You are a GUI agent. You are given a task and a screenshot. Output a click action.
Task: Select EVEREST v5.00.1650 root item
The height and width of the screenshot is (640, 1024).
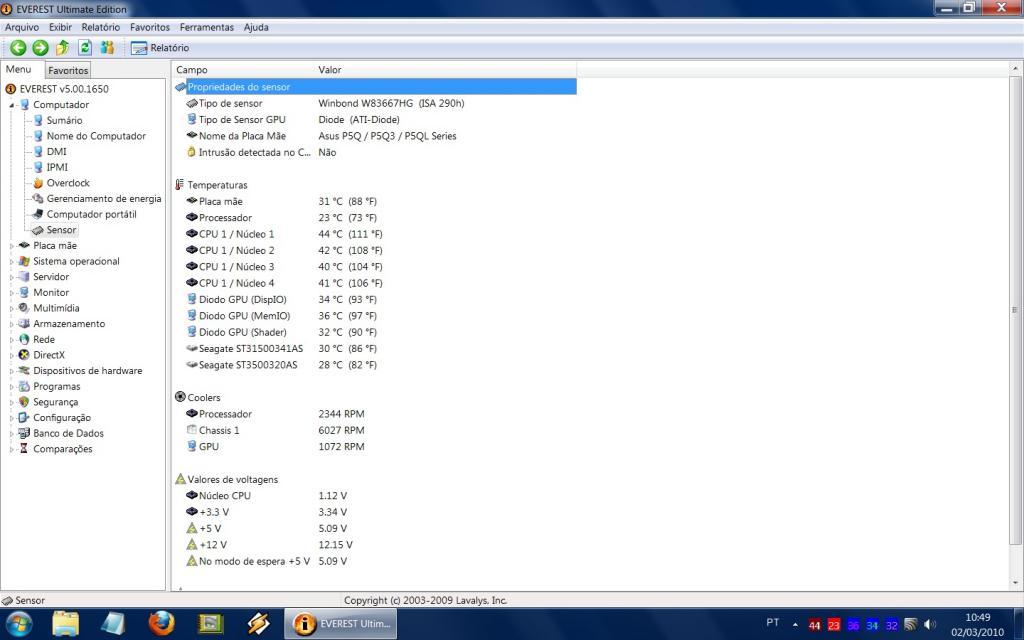57,89
